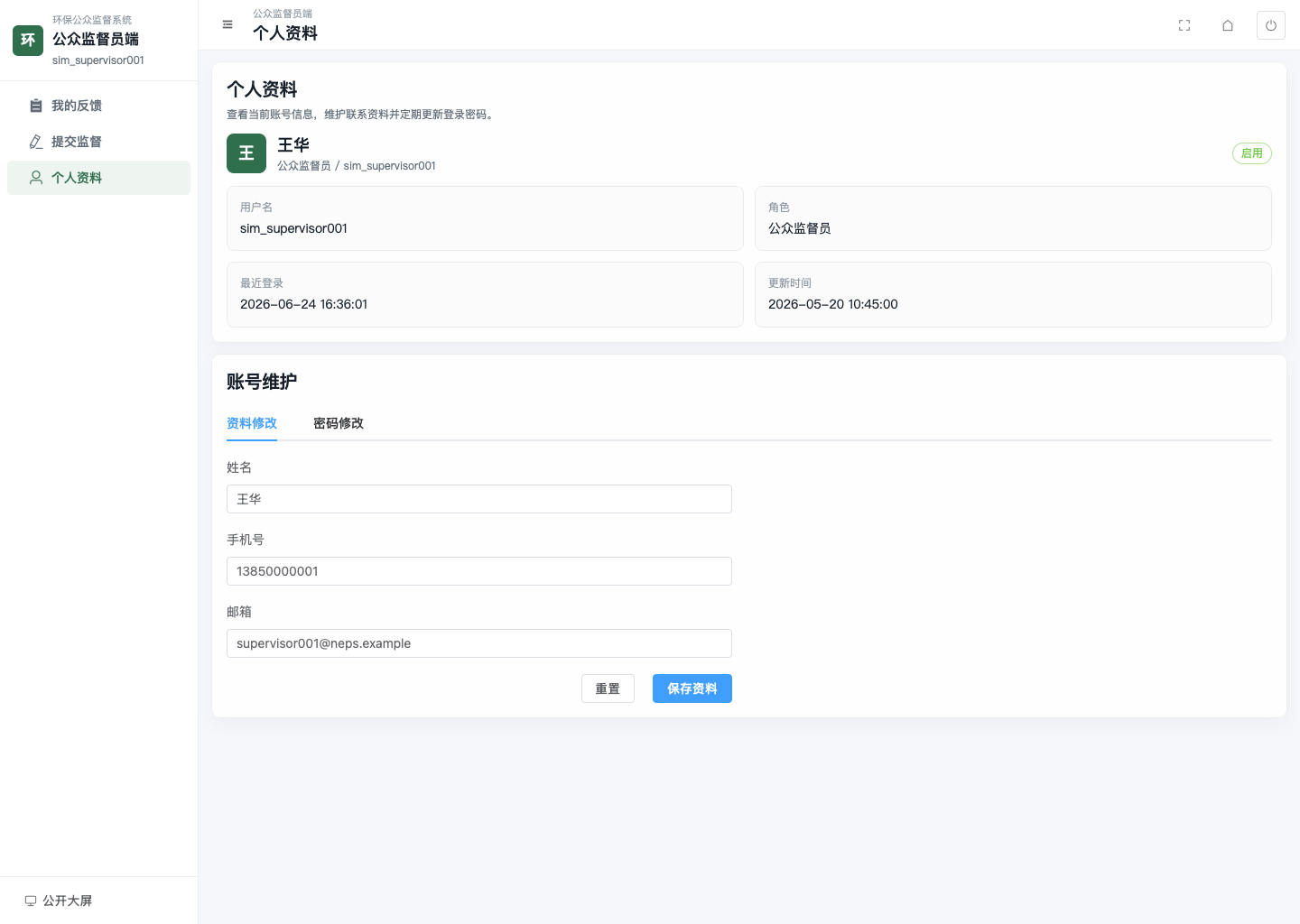
Task: Click the monitor icon beside 公开大屏
Action: pyautogui.click(x=31, y=901)
